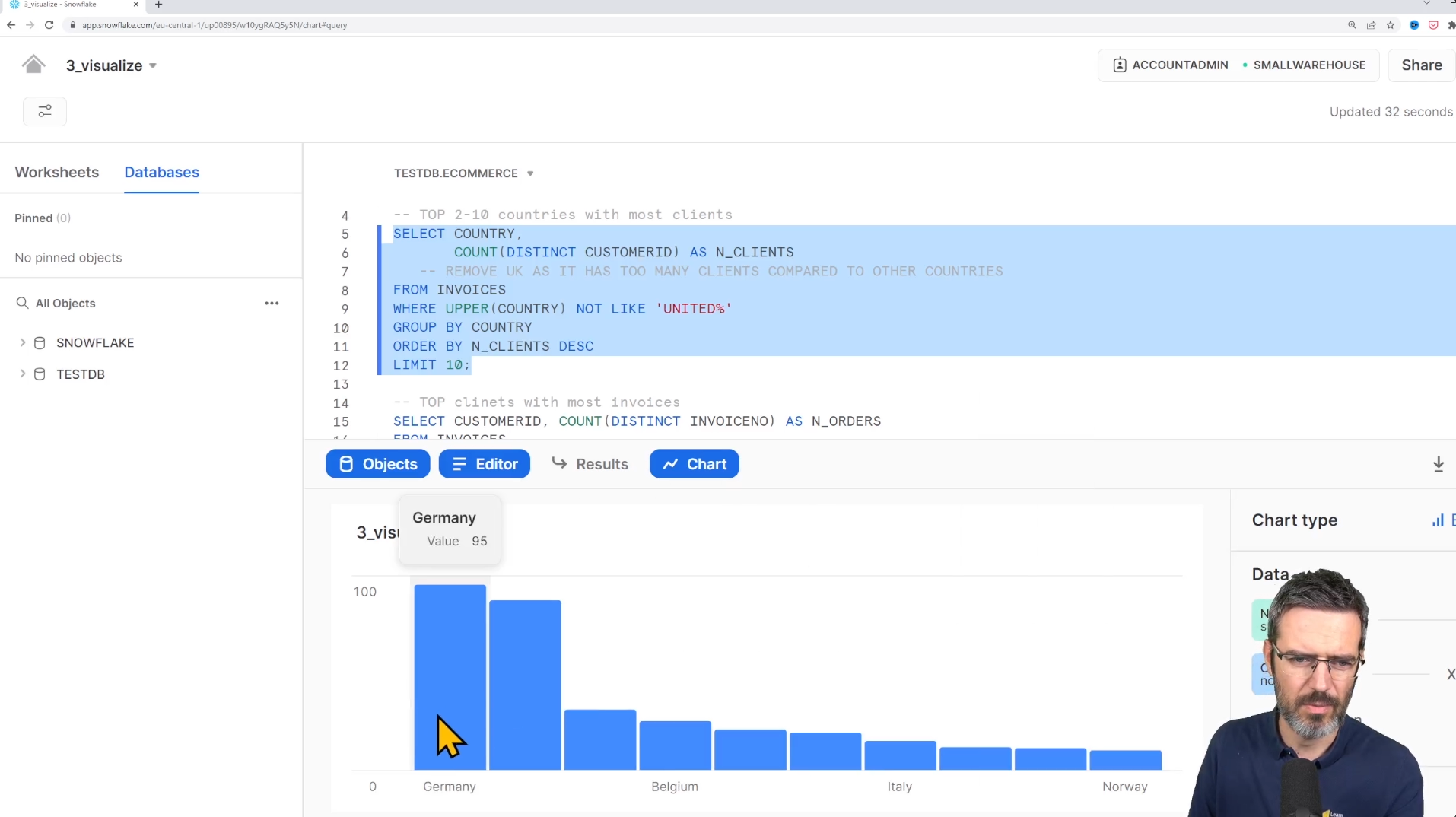Click the TESTDB database icon

click(40, 374)
